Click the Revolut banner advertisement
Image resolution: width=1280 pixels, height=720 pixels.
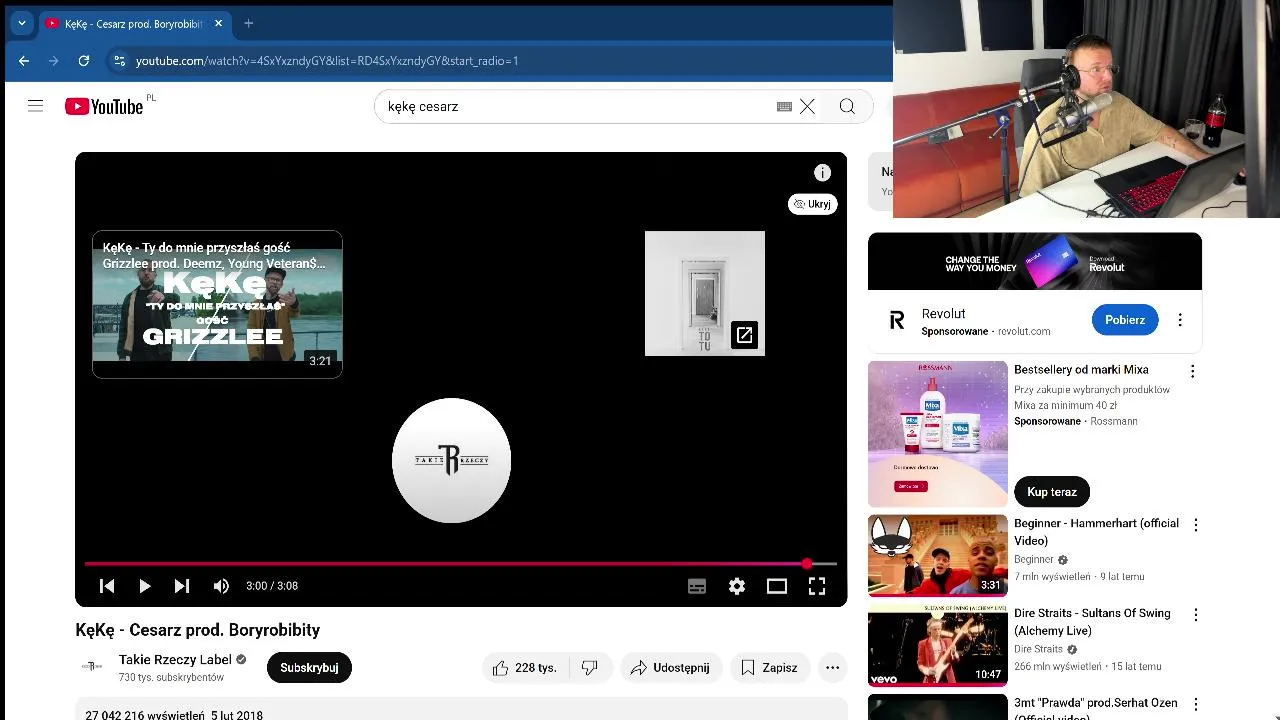point(1035,262)
